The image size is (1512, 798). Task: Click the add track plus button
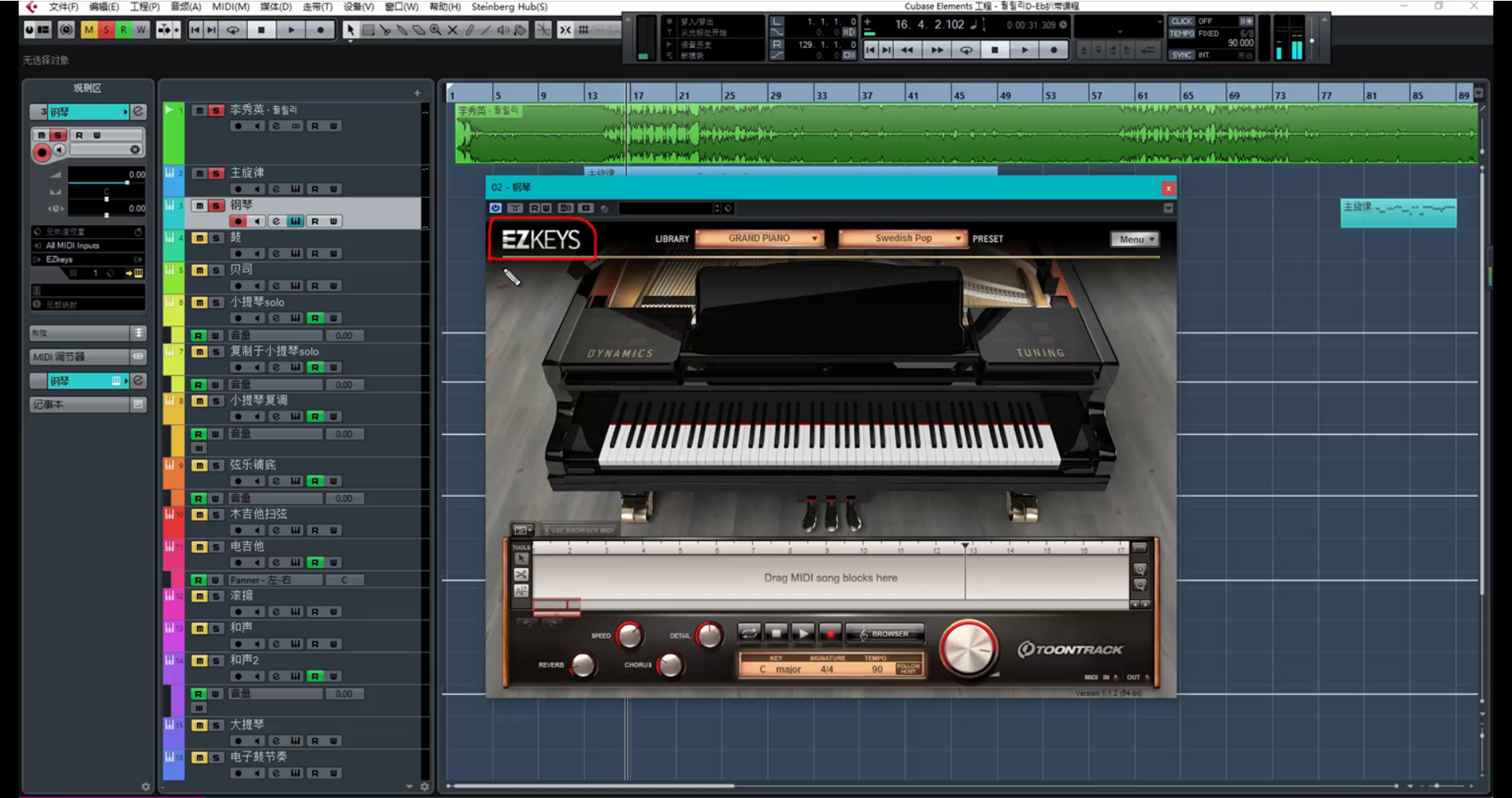click(x=417, y=93)
